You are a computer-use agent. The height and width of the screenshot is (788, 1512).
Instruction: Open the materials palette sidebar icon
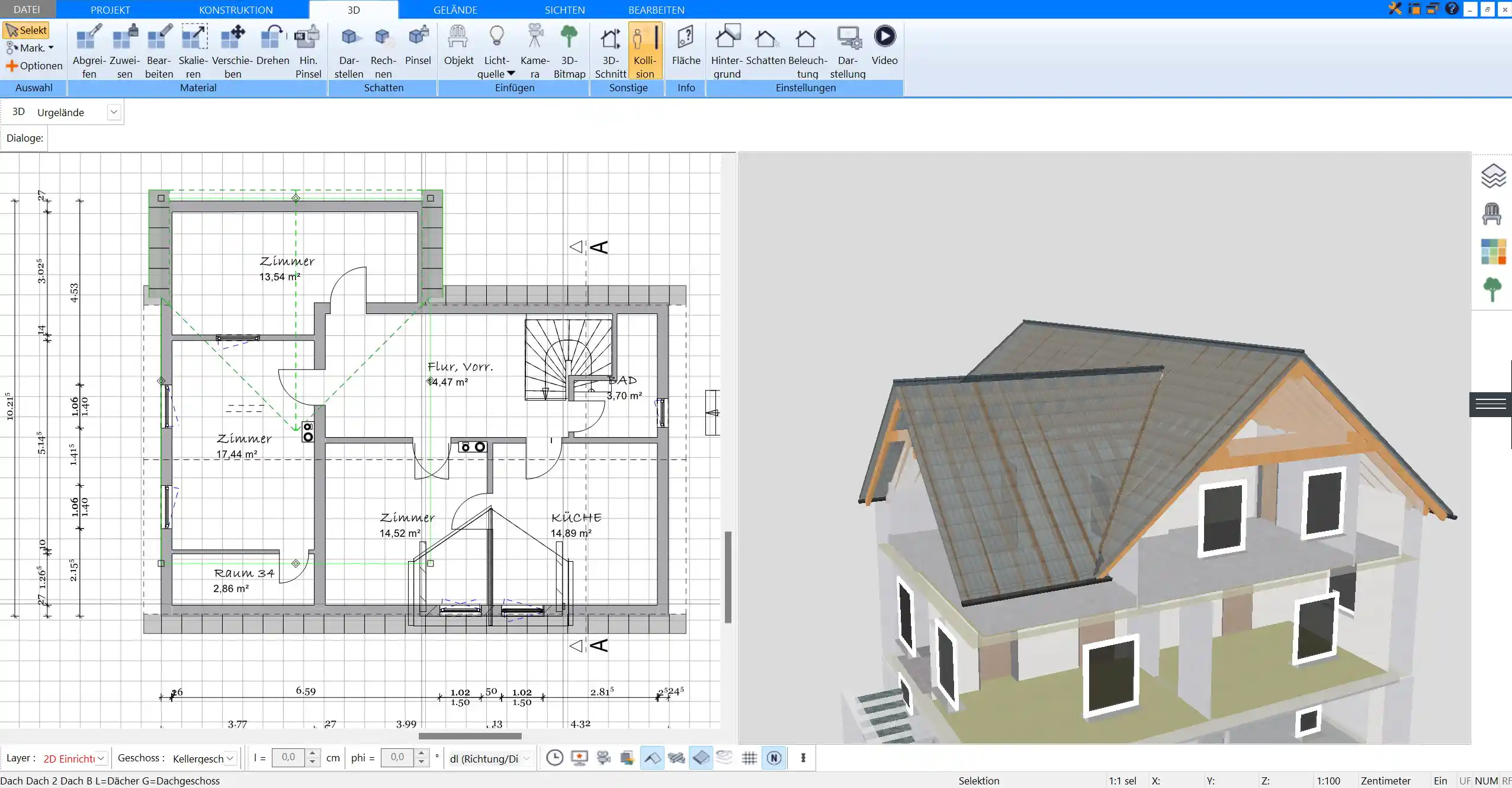coord(1493,252)
